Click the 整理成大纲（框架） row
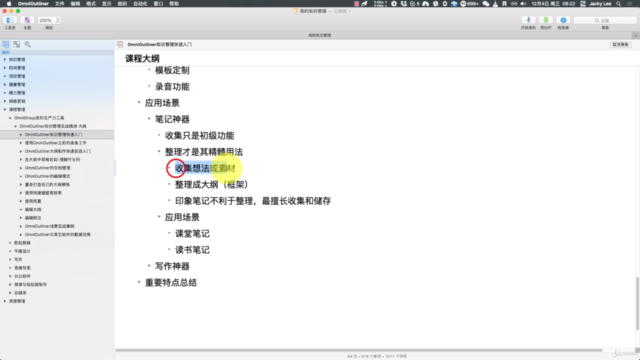Screen dimensions: 640x360 click(212, 184)
